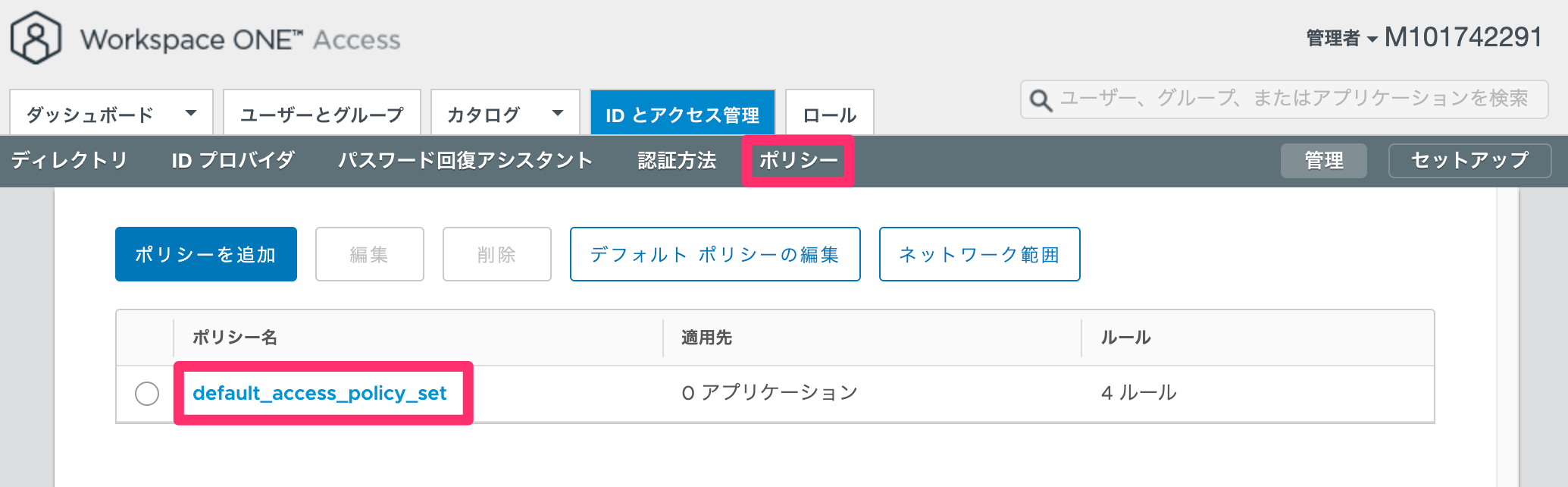Image resolution: width=1568 pixels, height=487 pixels.
Task: Select the default_access_policy_set radio button
Action: pos(147,394)
